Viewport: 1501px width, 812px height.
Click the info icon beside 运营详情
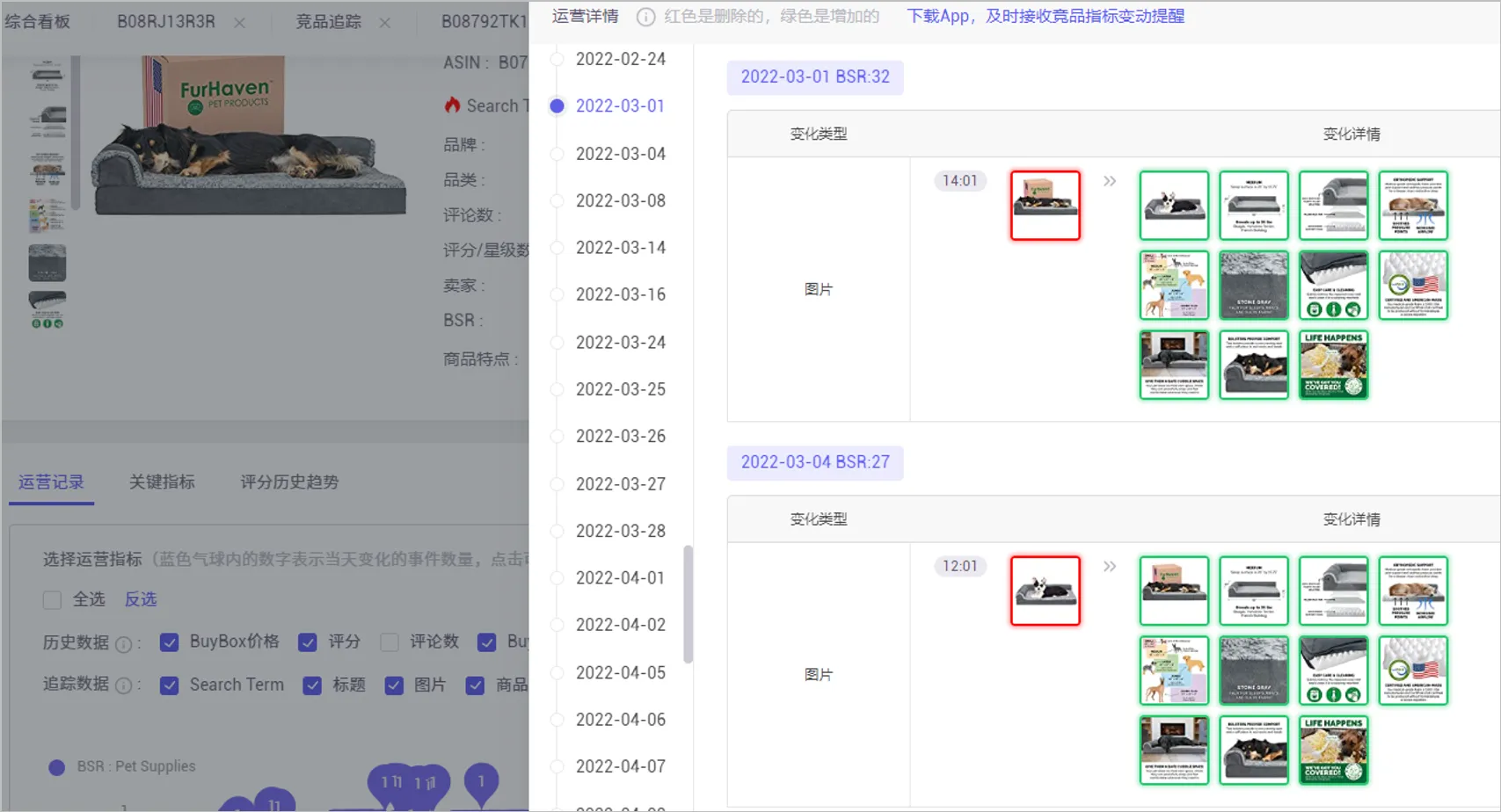point(645,17)
